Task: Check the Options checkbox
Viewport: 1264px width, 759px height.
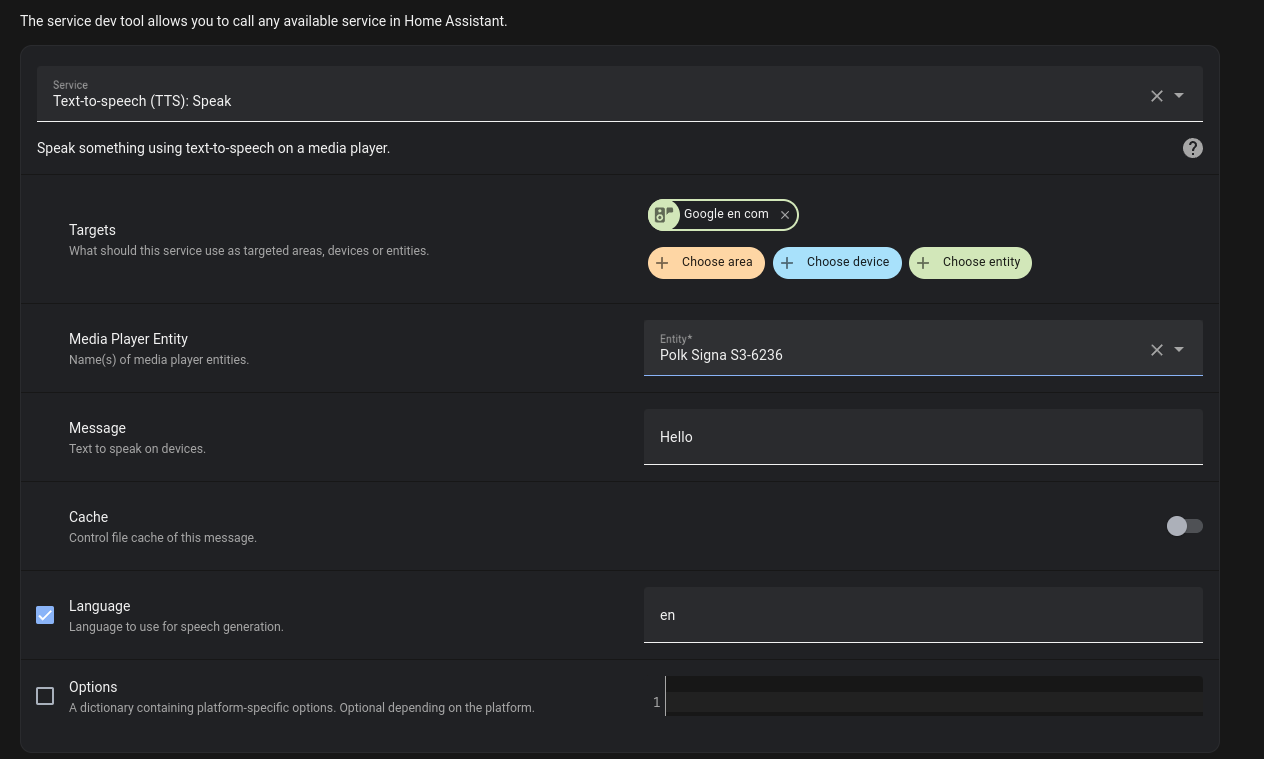Action: point(45,696)
